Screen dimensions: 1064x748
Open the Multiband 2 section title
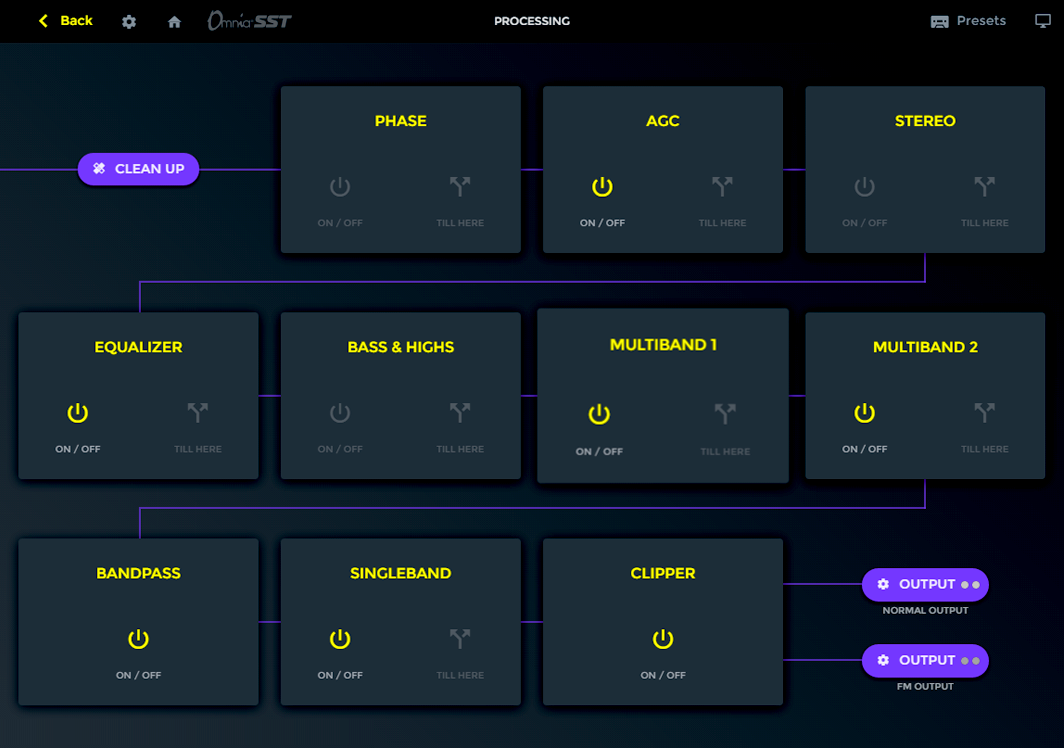click(x=925, y=347)
